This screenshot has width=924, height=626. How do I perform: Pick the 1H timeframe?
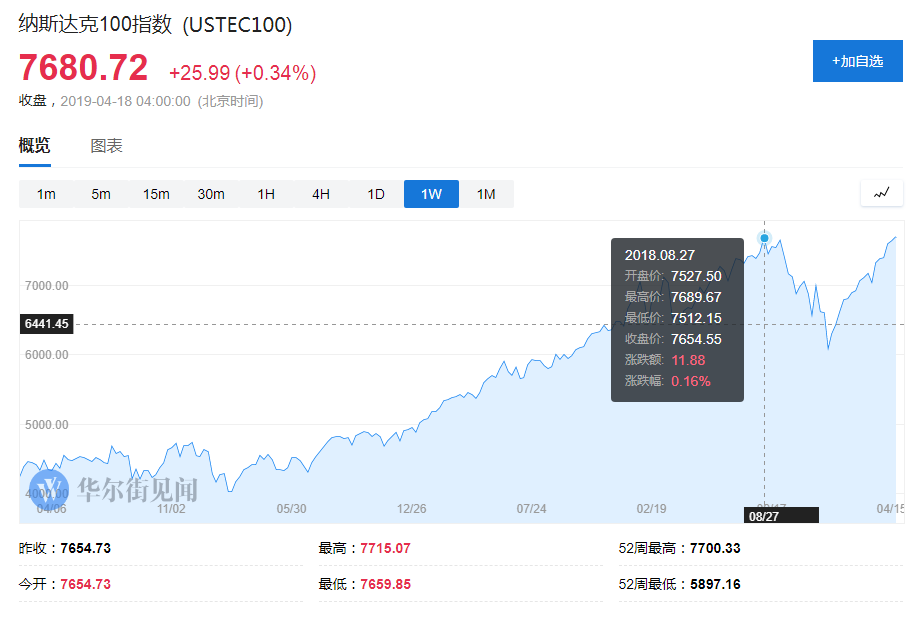coord(266,194)
